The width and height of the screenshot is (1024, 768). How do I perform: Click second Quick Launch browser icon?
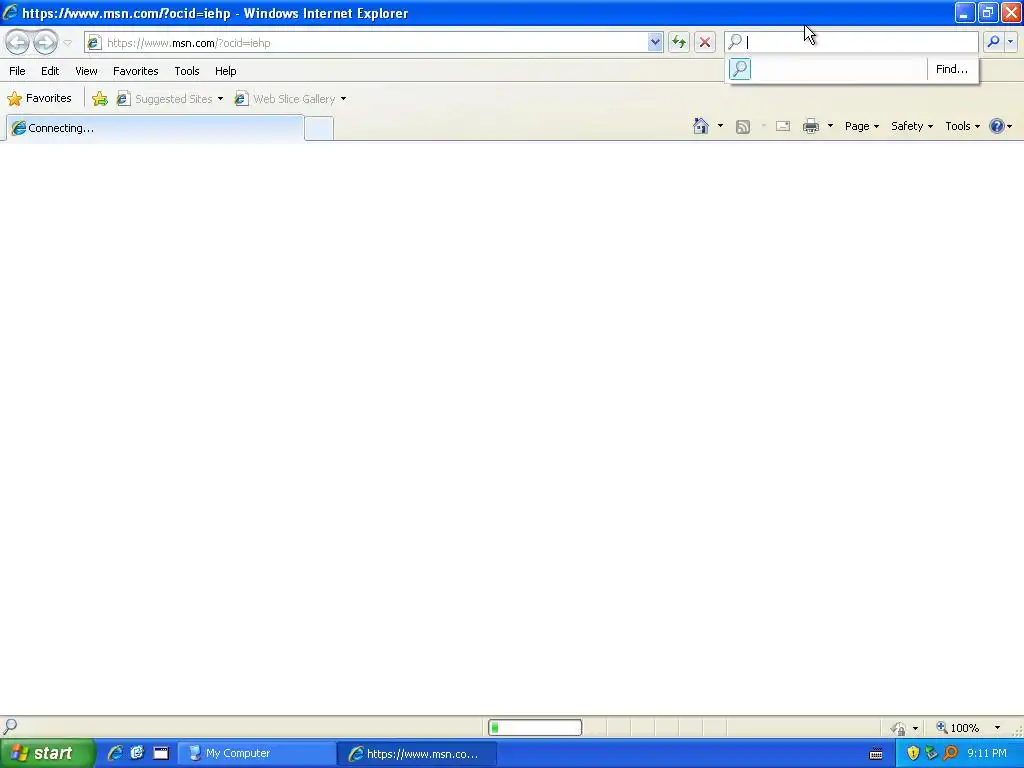tap(137, 753)
